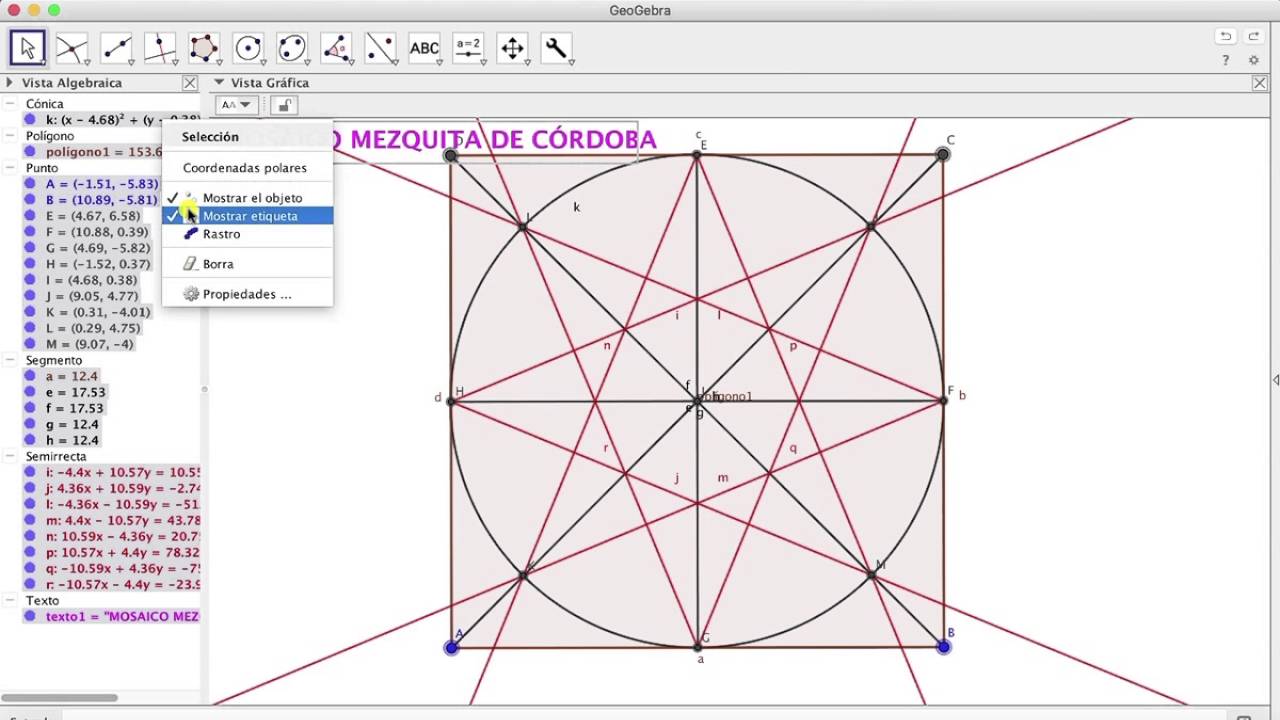
Task: Open the help question mark
Action: (1226, 60)
